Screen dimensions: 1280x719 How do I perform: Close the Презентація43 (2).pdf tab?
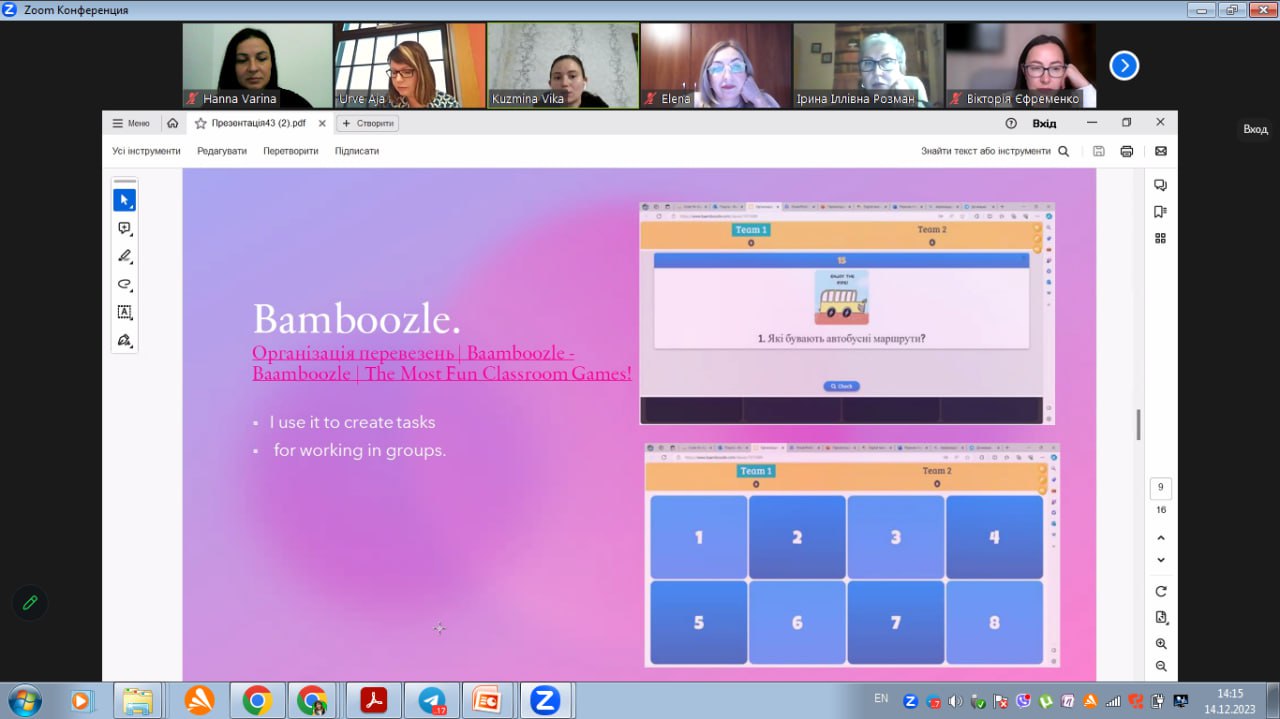[322, 123]
